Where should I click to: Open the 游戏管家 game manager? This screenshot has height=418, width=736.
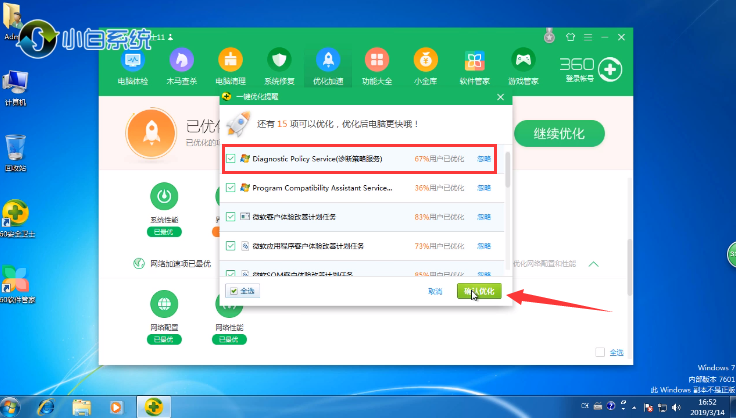click(523, 66)
